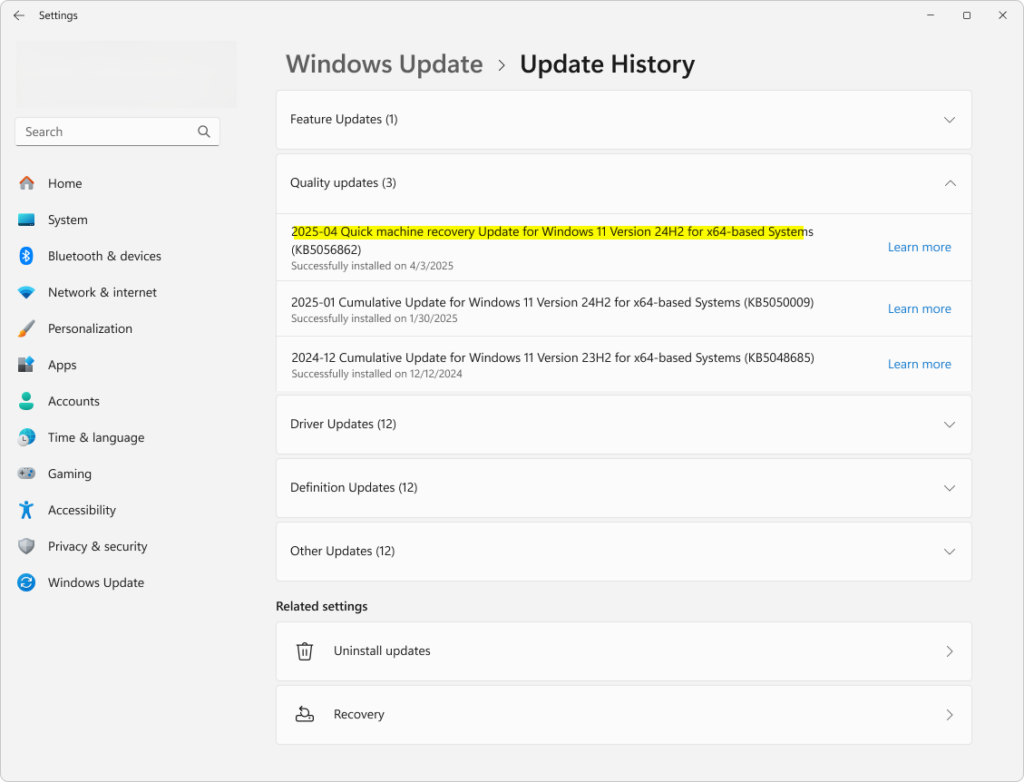Open Gaming settings

pos(69,474)
